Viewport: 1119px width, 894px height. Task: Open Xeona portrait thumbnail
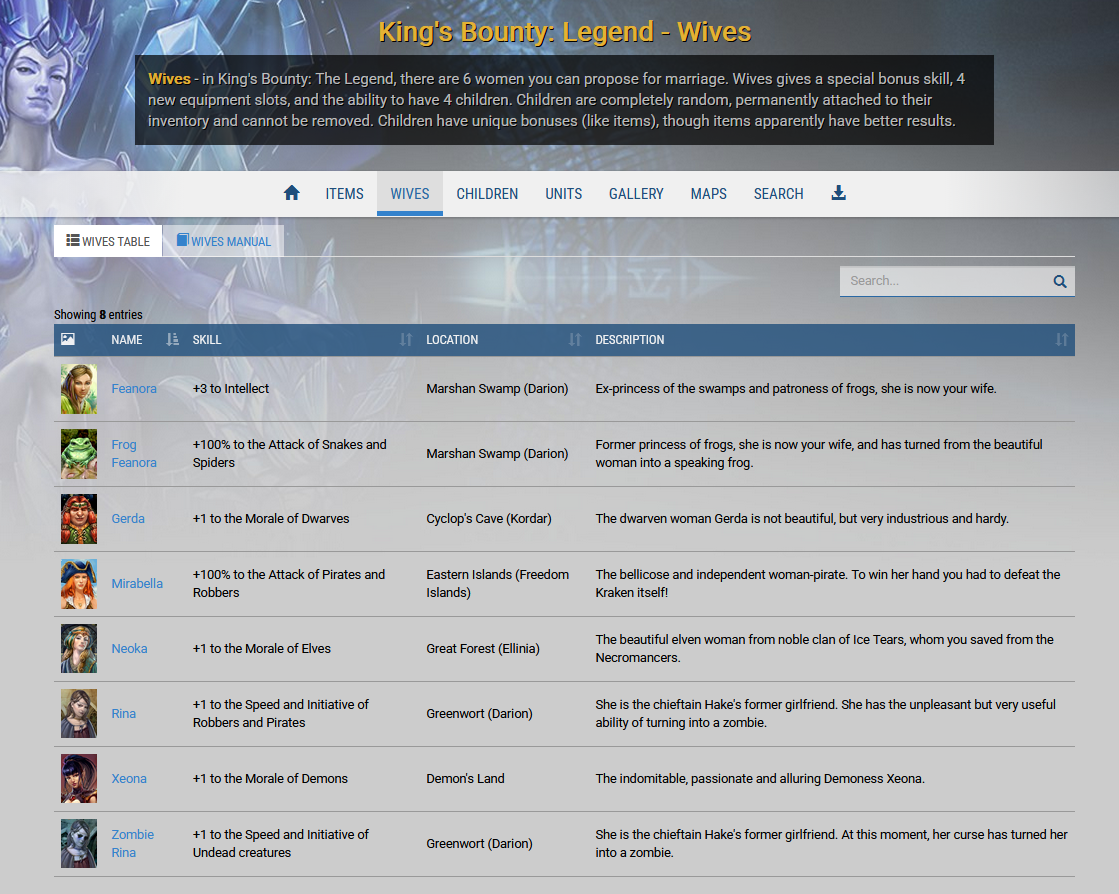click(79, 778)
